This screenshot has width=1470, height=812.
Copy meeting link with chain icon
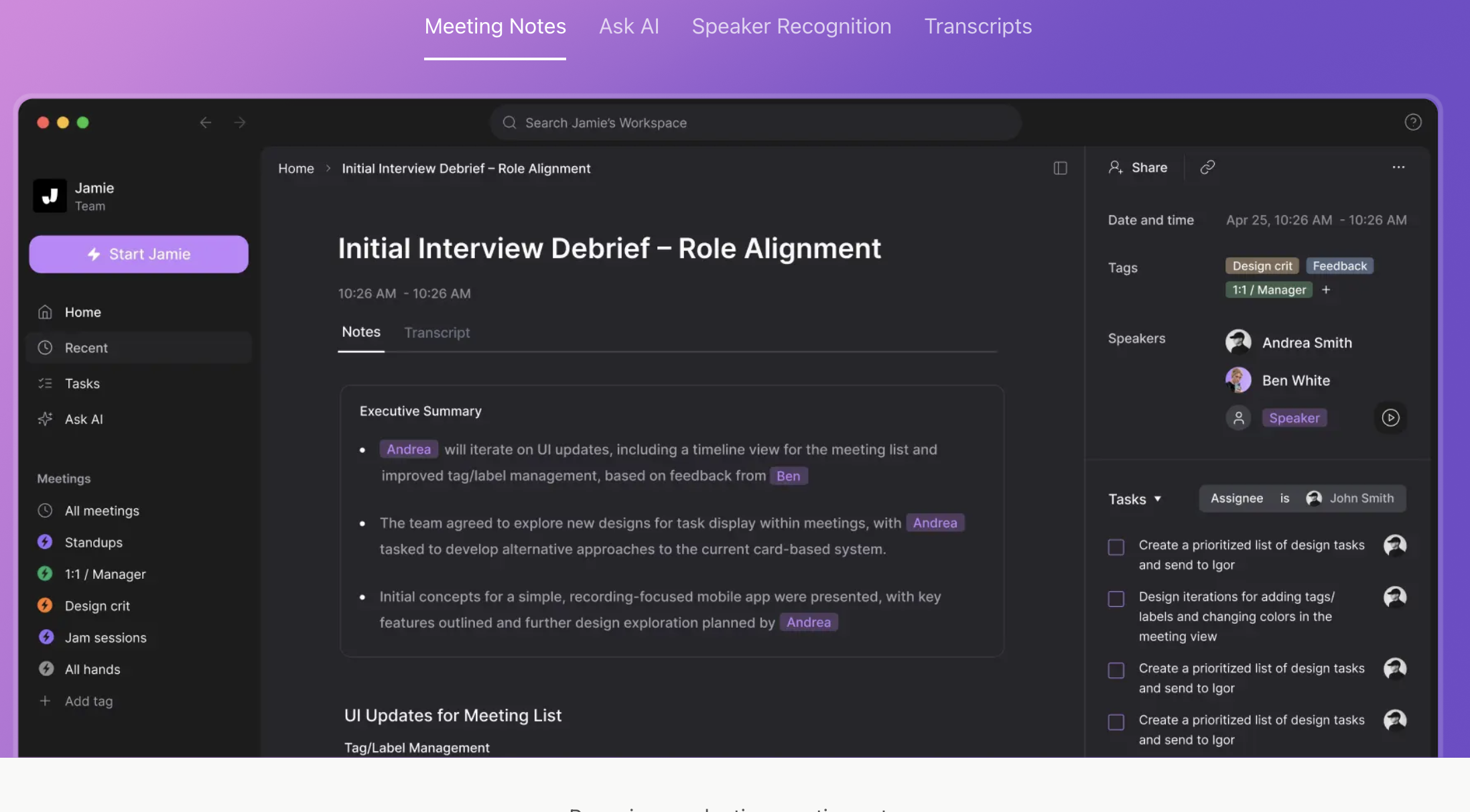pos(1207,167)
